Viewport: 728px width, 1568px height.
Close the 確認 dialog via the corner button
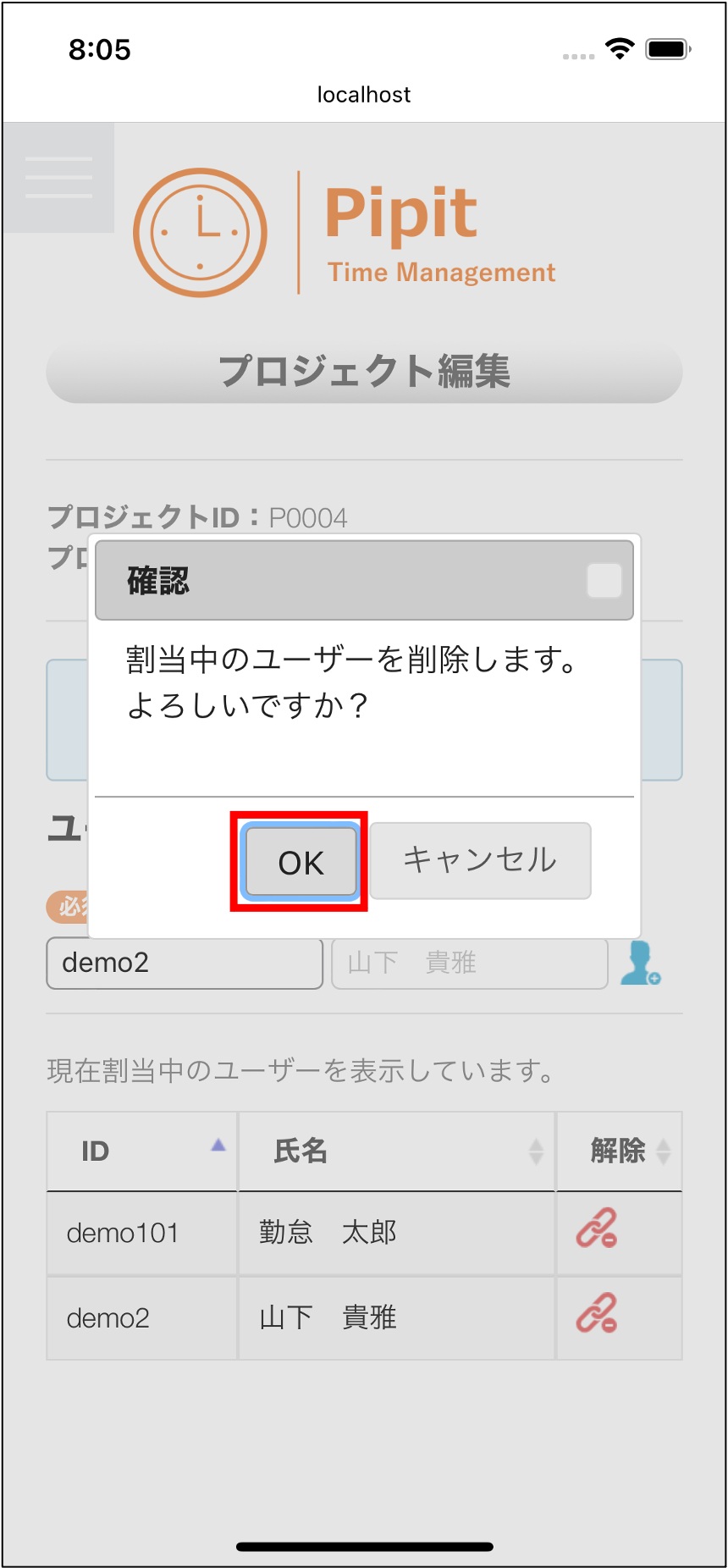[x=604, y=581]
